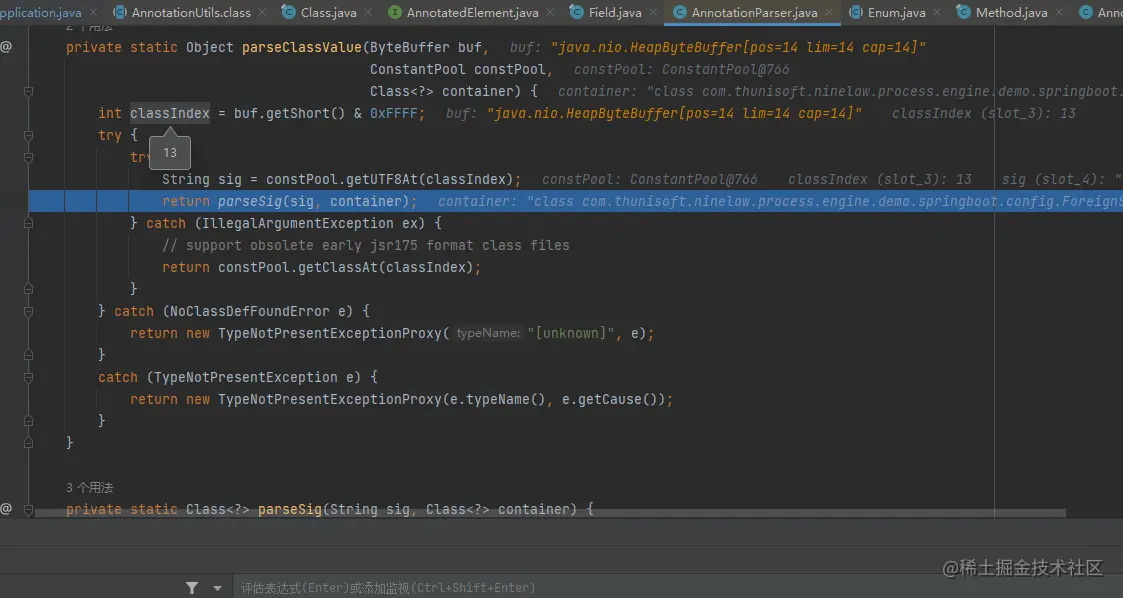Image resolution: width=1123 pixels, height=598 pixels.
Task: Collapse the TypeNotPresentException catch fold marker
Action: [29, 377]
